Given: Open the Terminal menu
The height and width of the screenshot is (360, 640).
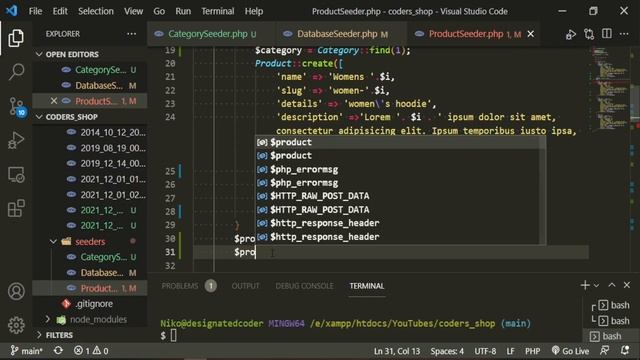Looking at the screenshot, I should 218,11.
